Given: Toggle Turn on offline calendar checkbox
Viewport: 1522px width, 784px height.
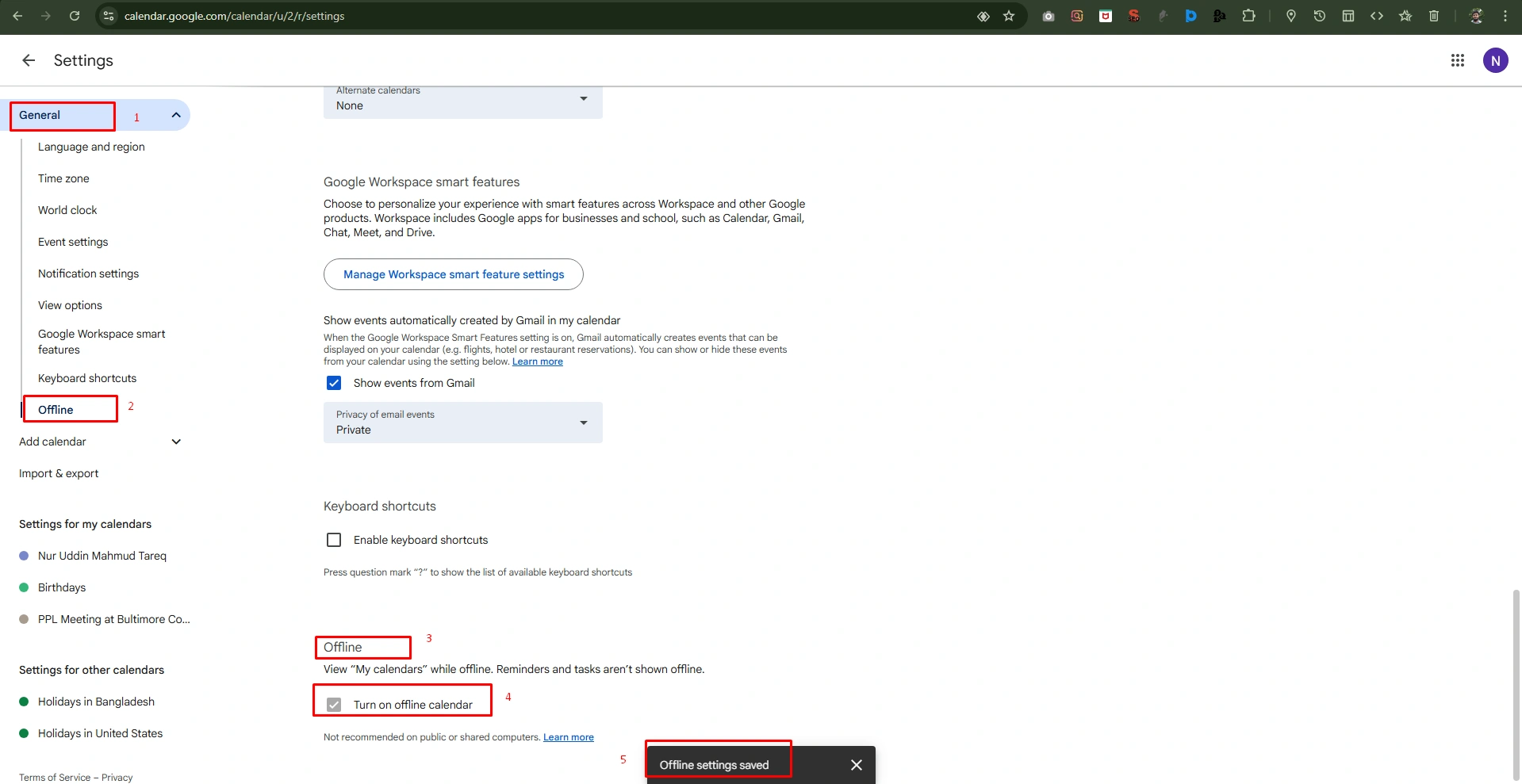Looking at the screenshot, I should pos(334,705).
